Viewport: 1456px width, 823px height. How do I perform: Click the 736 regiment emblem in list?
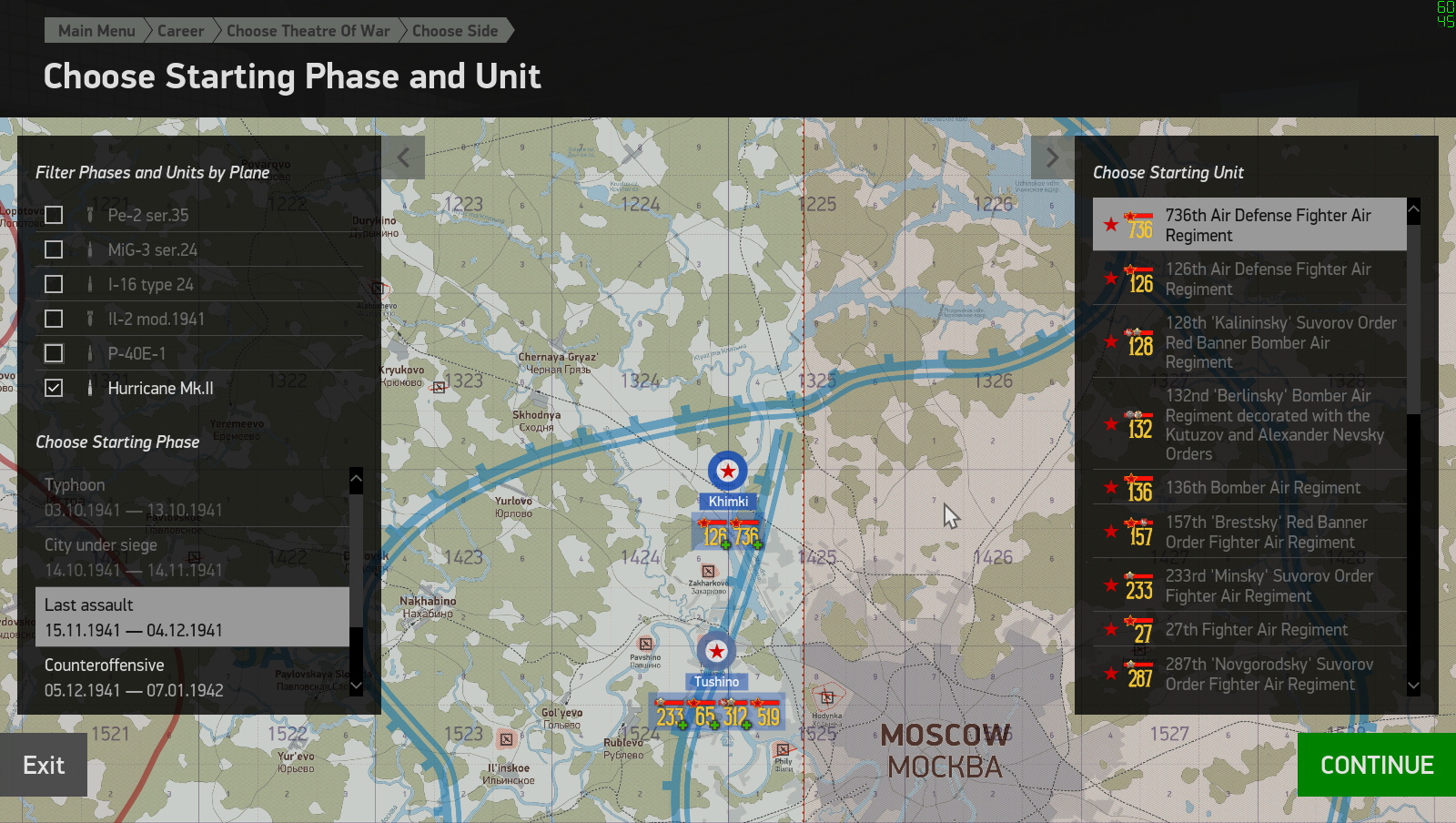pyautogui.click(x=1139, y=225)
